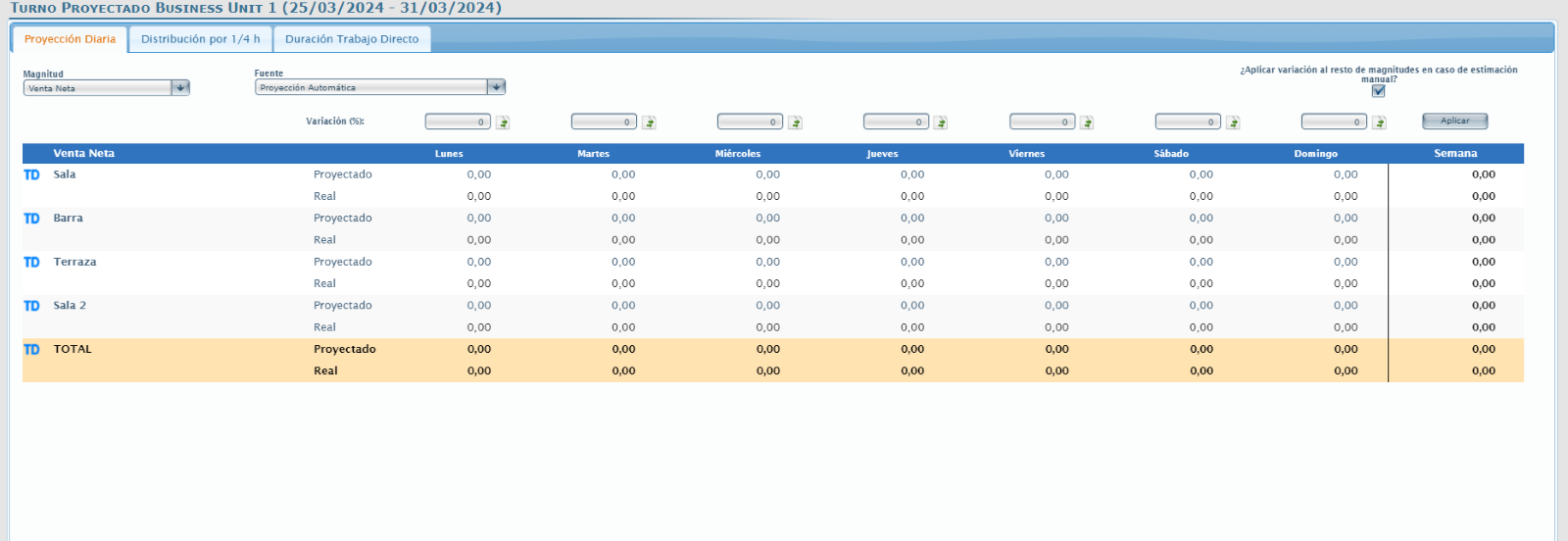The height and width of the screenshot is (541, 1568).
Task: Click the apply-variation icon for Miércoles
Action: point(795,123)
